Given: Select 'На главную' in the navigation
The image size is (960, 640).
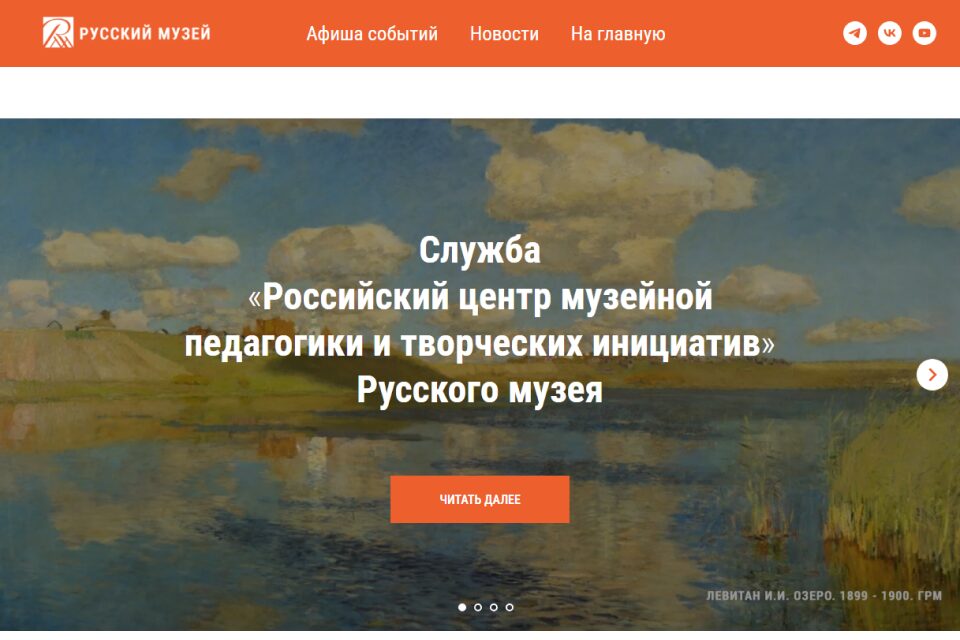Looking at the screenshot, I should tap(618, 34).
